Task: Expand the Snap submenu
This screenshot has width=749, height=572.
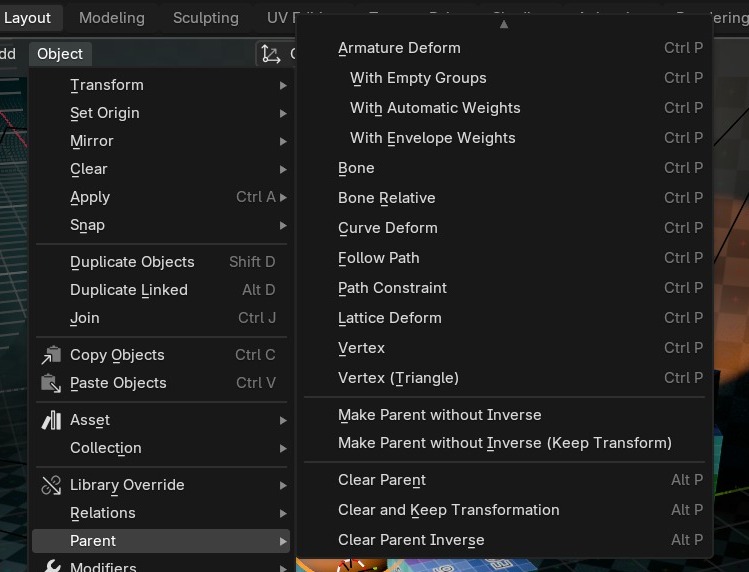Action: (x=161, y=225)
